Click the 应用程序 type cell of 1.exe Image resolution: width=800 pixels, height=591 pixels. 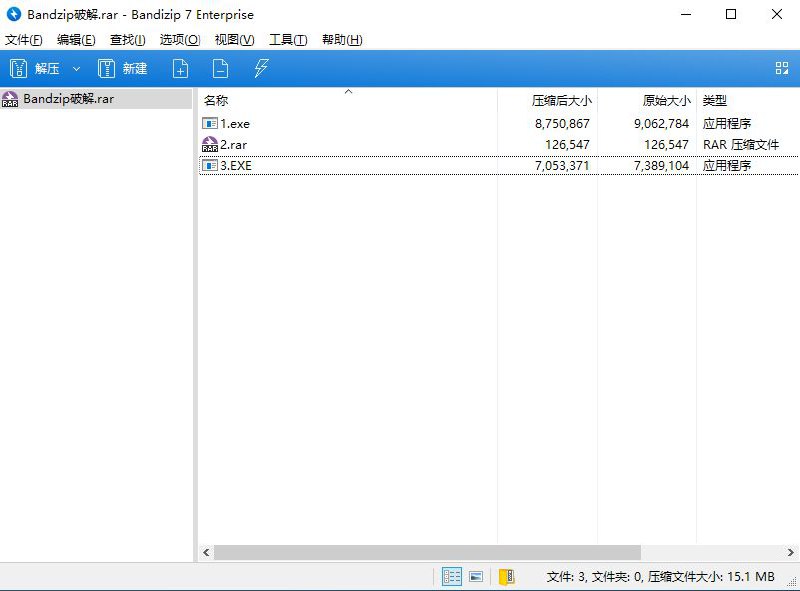727,124
